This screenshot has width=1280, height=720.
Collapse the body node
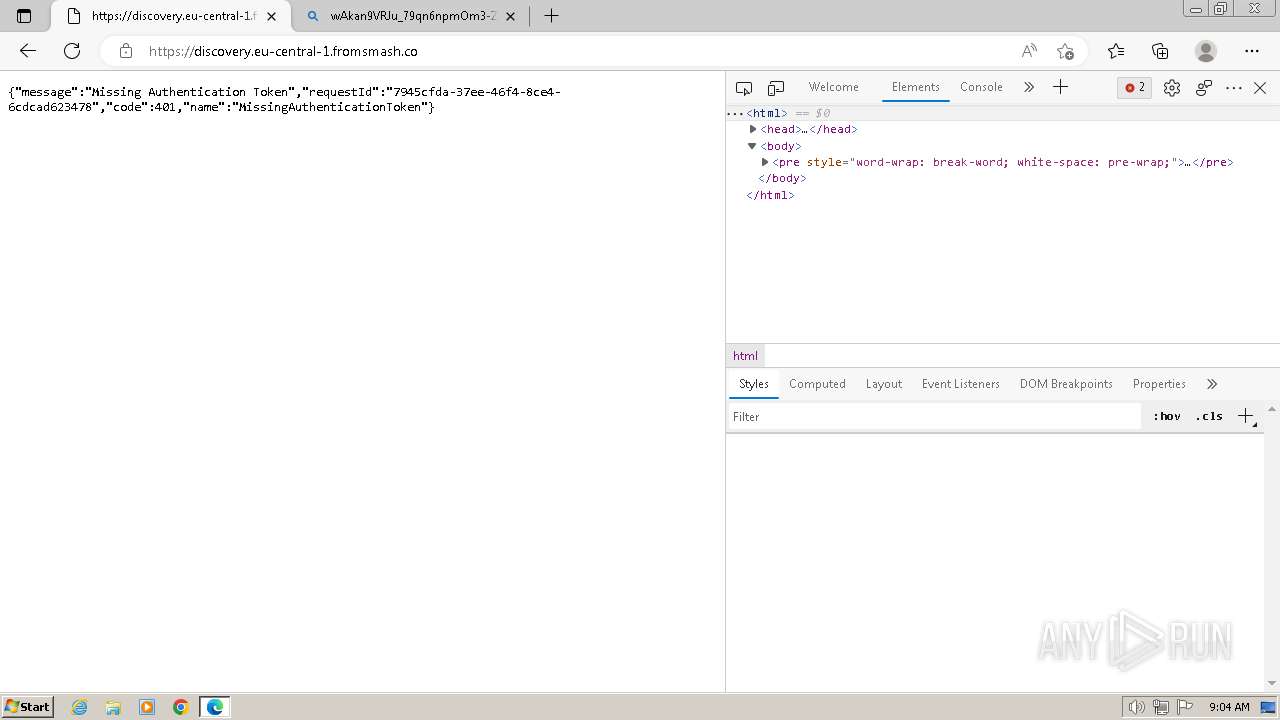(753, 146)
